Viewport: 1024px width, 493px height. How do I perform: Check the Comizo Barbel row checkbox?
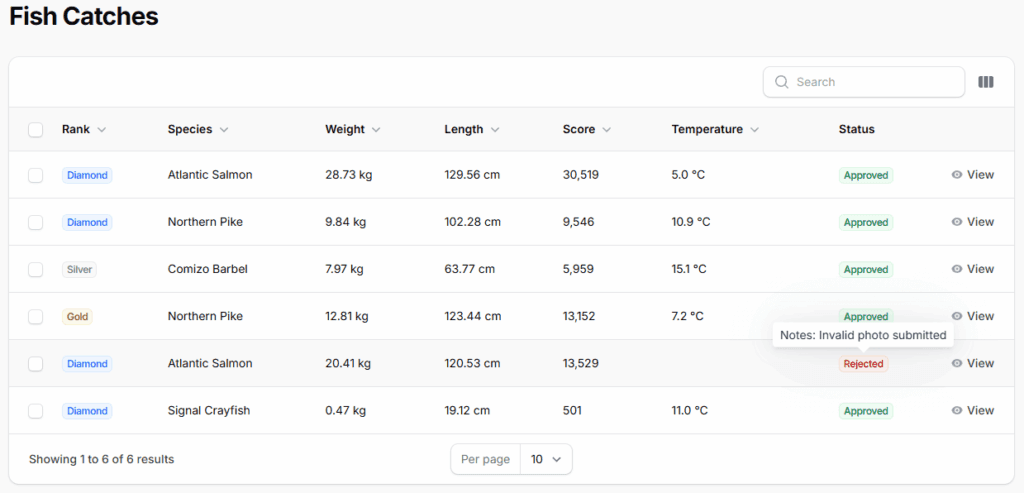tap(36, 270)
